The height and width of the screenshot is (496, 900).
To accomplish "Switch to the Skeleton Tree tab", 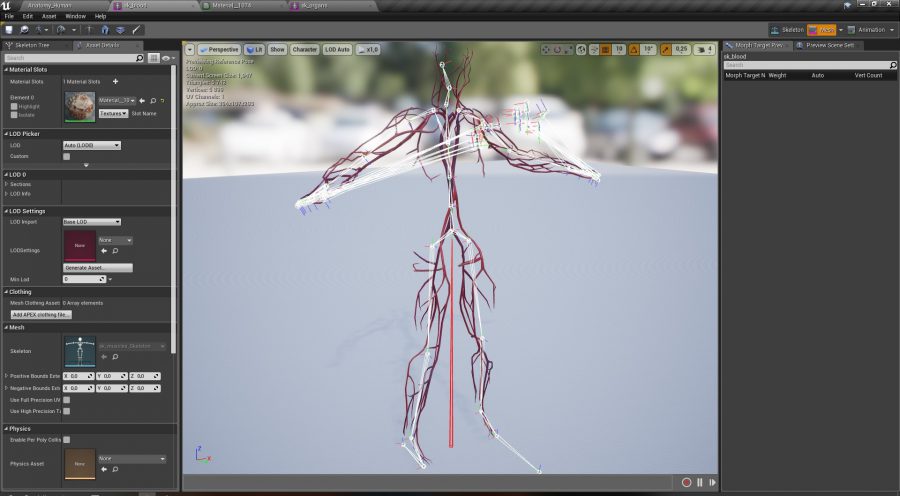I will coord(32,45).
